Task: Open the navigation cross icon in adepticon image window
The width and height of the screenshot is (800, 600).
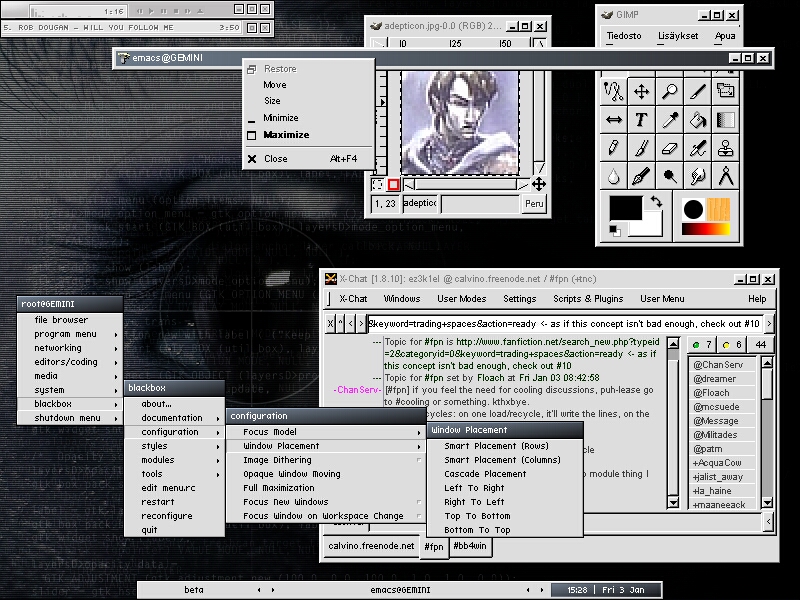Action: (539, 184)
